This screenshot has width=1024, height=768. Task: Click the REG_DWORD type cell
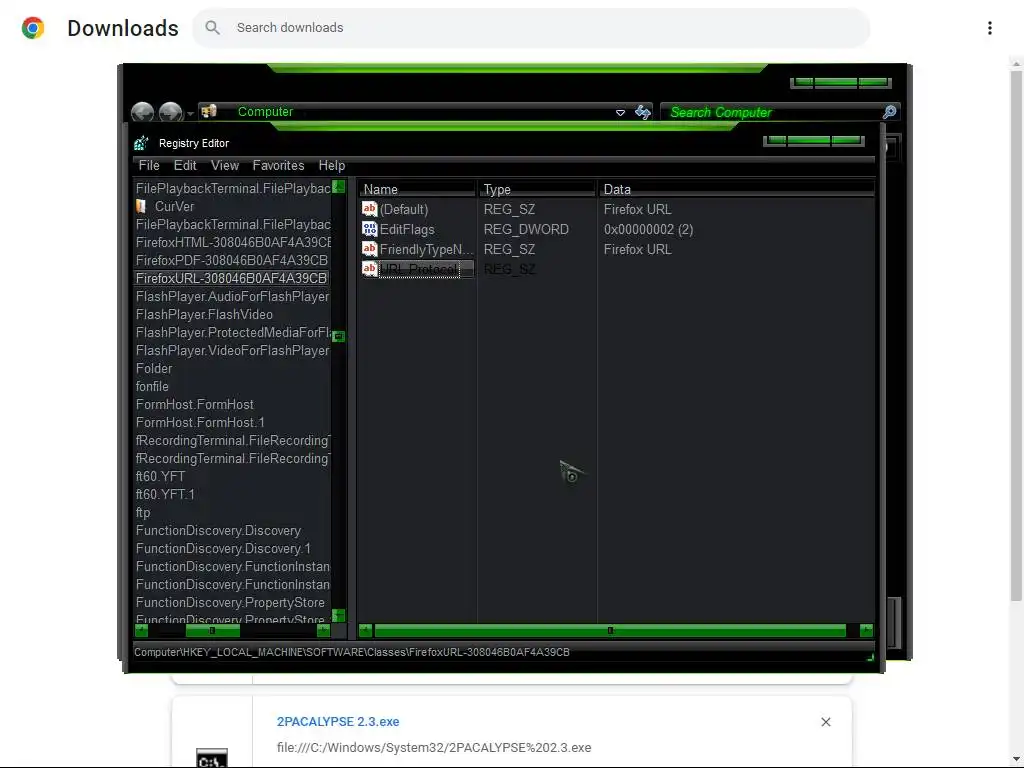pyautogui.click(x=526, y=229)
